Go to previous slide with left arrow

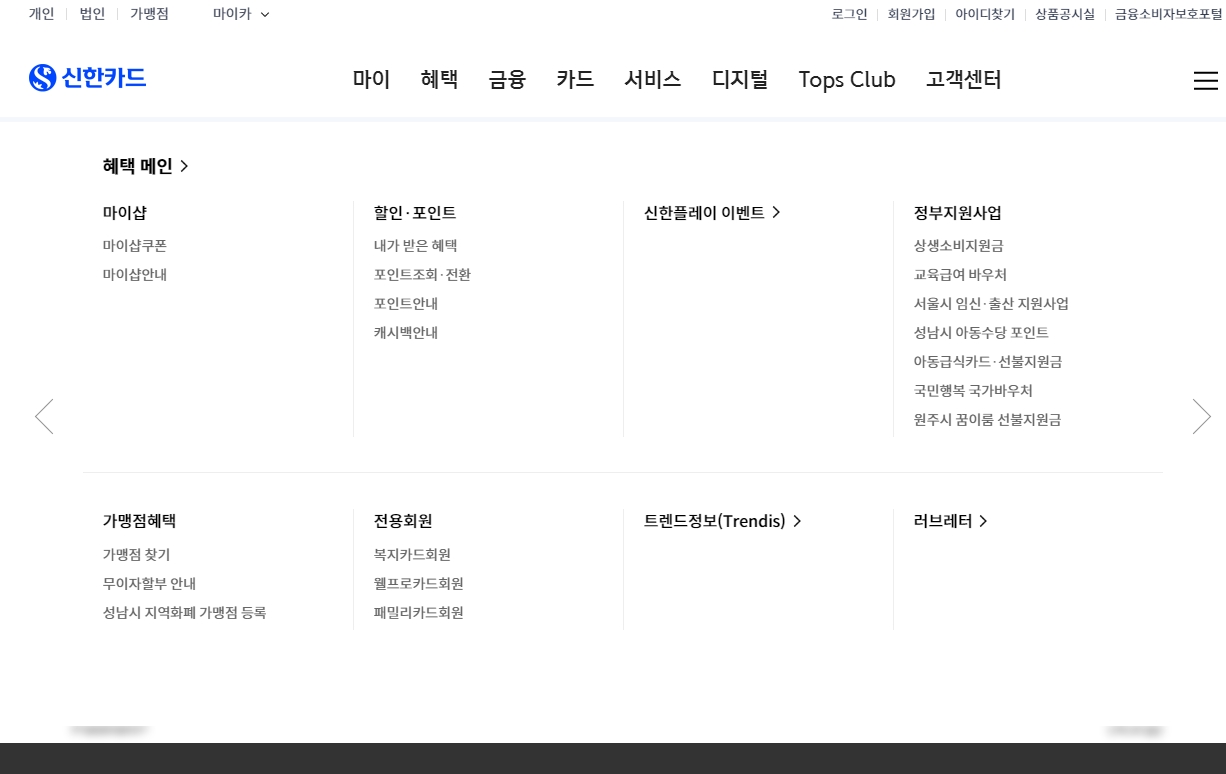click(x=44, y=416)
